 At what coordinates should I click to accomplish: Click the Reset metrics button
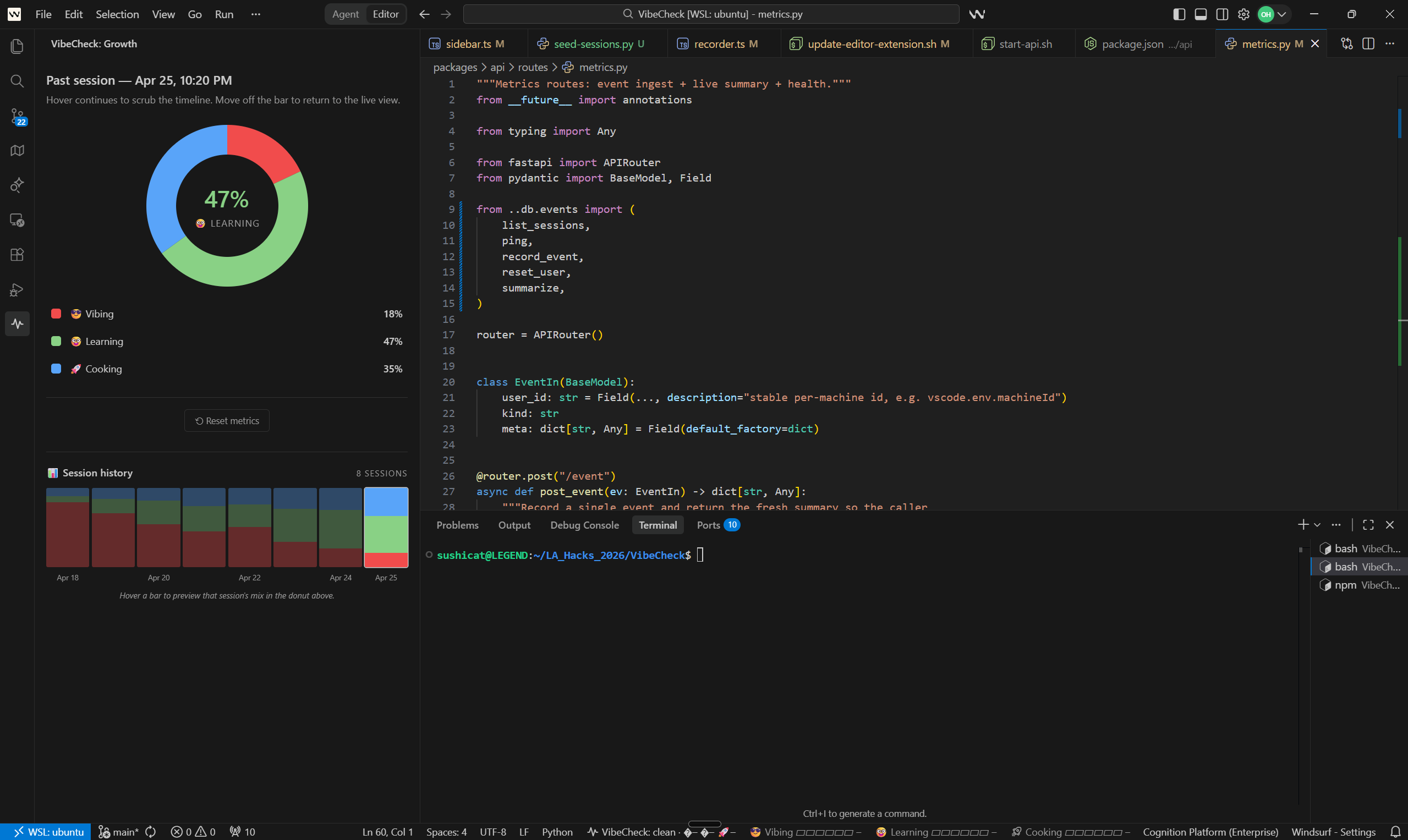pos(227,421)
